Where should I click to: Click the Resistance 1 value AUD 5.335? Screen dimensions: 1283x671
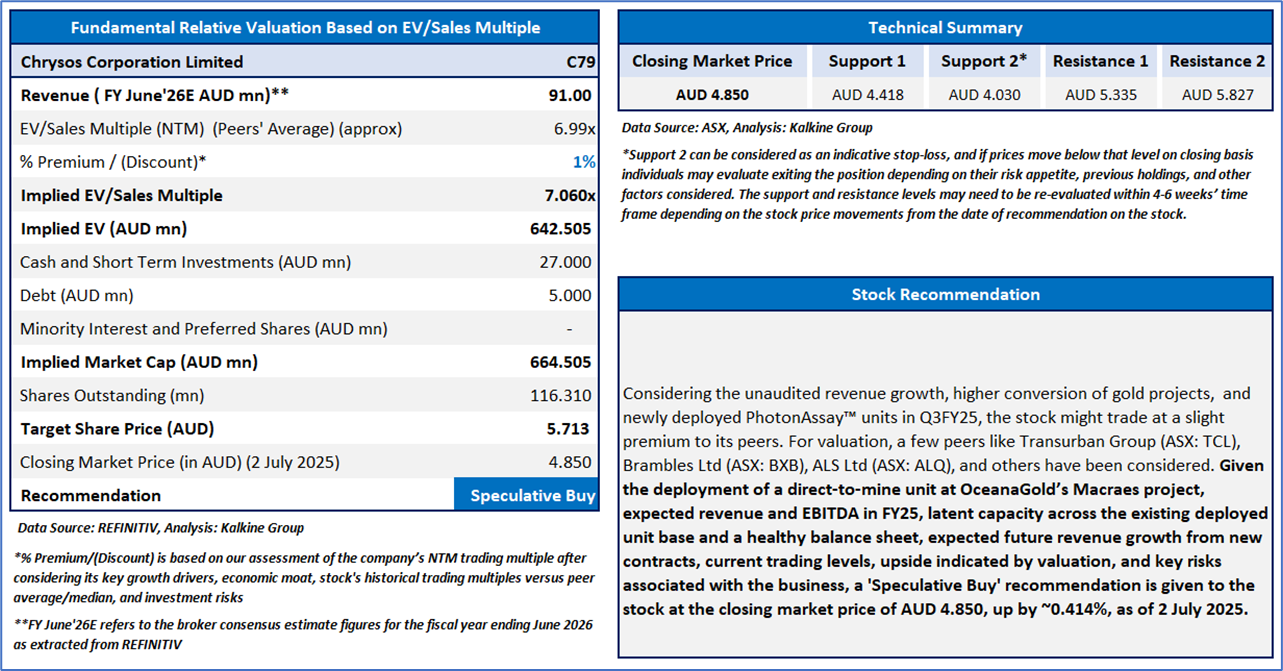1100,95
